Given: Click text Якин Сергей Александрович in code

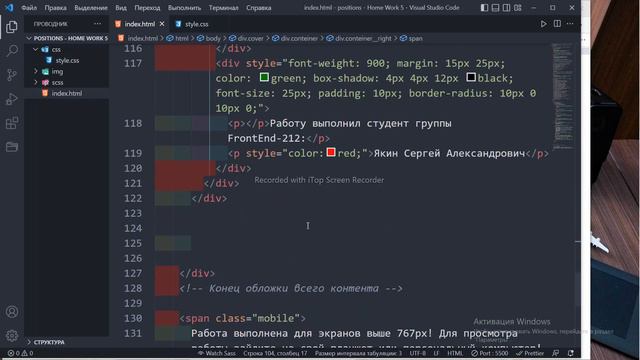Looking at the screenshot, I should click(x=449, y=153).
